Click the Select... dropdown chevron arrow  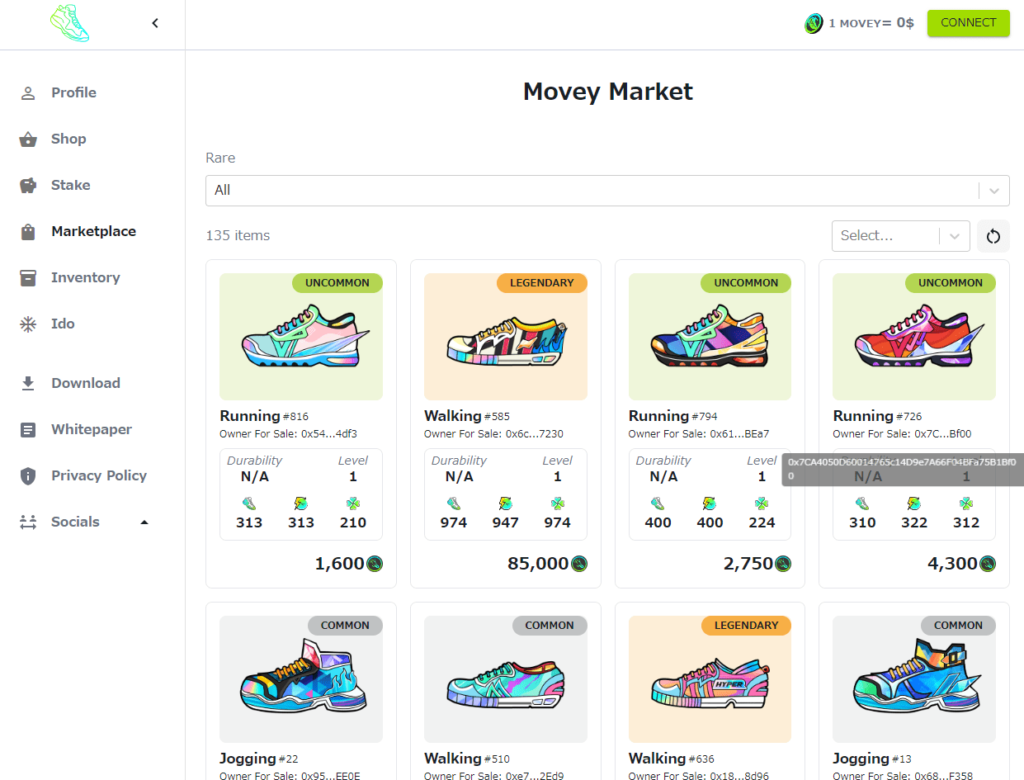pyautogui.click(x=954, y=236)
